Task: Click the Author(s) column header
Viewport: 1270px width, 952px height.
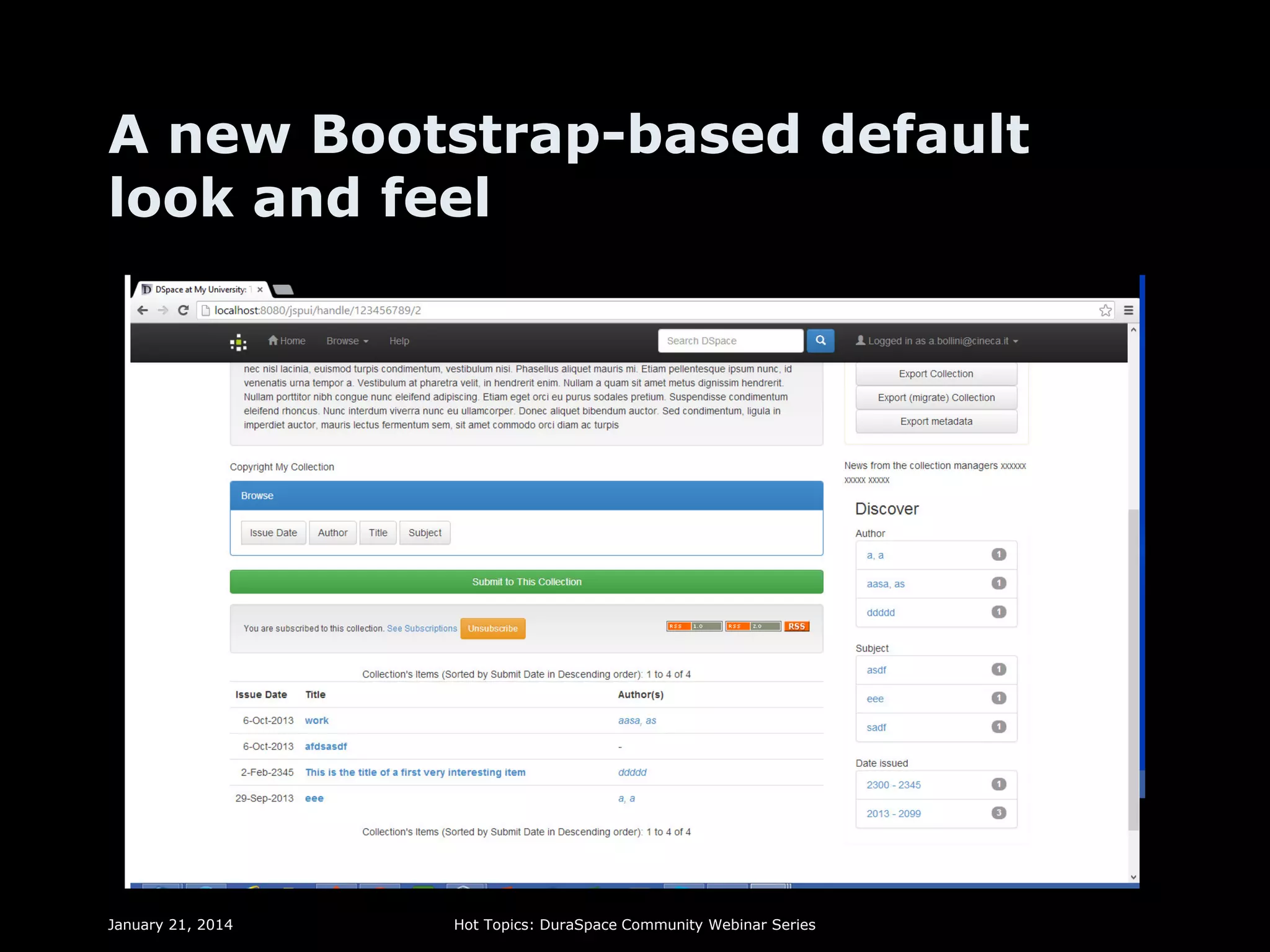Action: tap(641, 695)
